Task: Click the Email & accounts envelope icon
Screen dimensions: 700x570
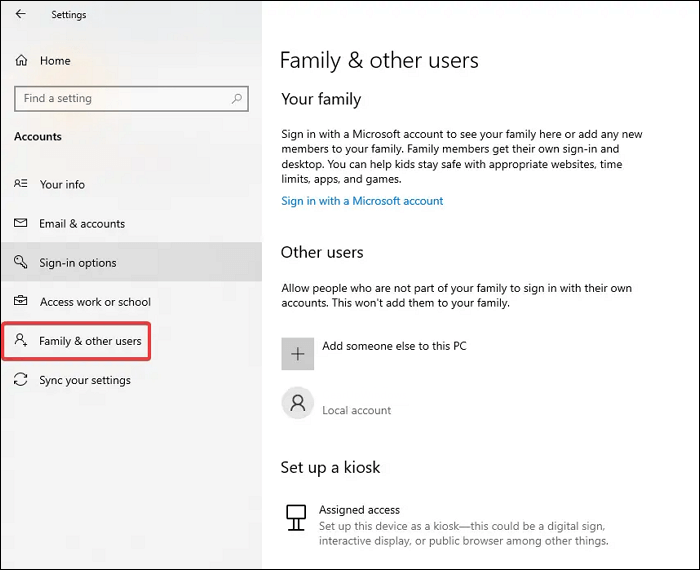Action: click(x=21, y=223)
